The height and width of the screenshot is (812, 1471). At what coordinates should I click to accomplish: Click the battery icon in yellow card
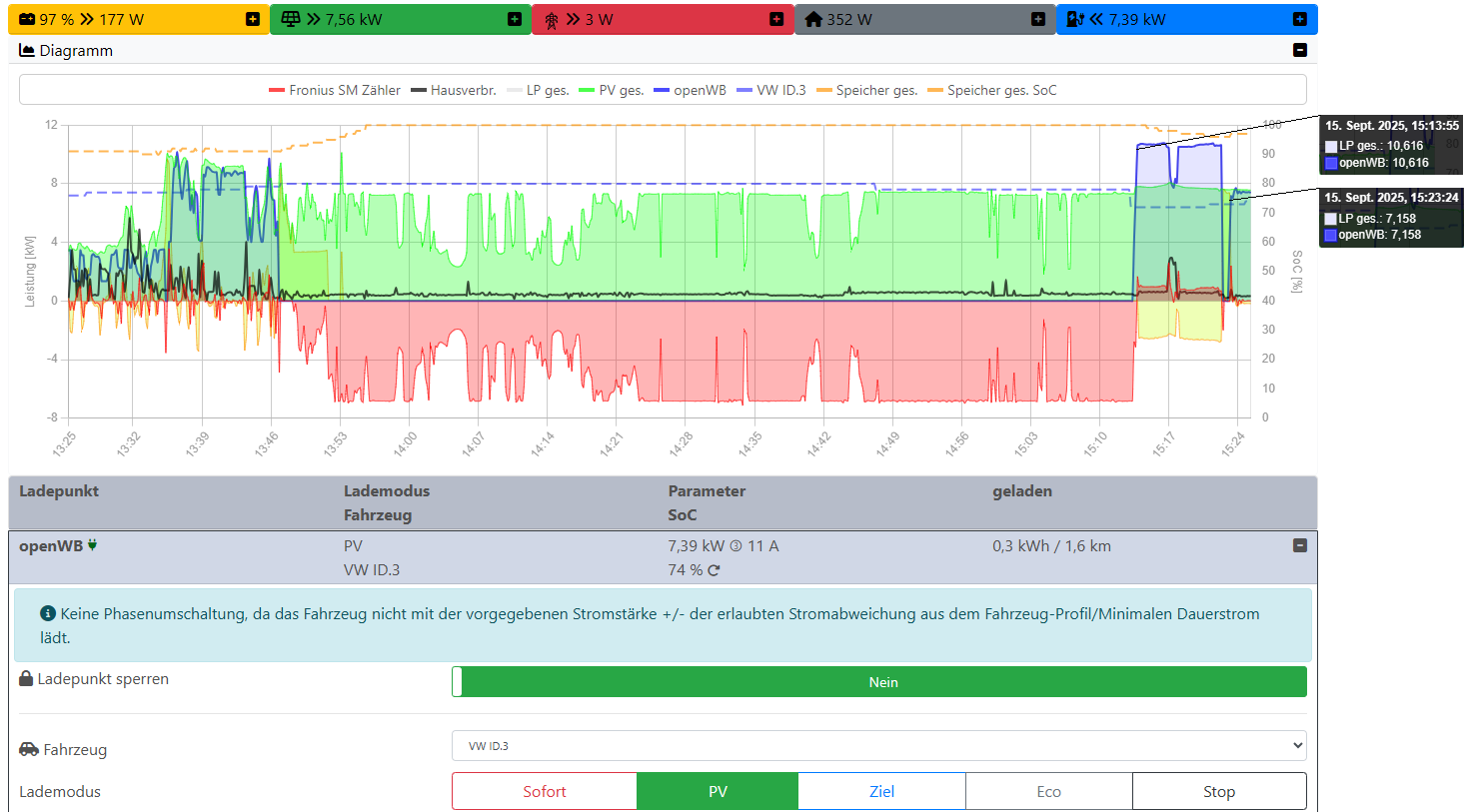pos(27,19)
